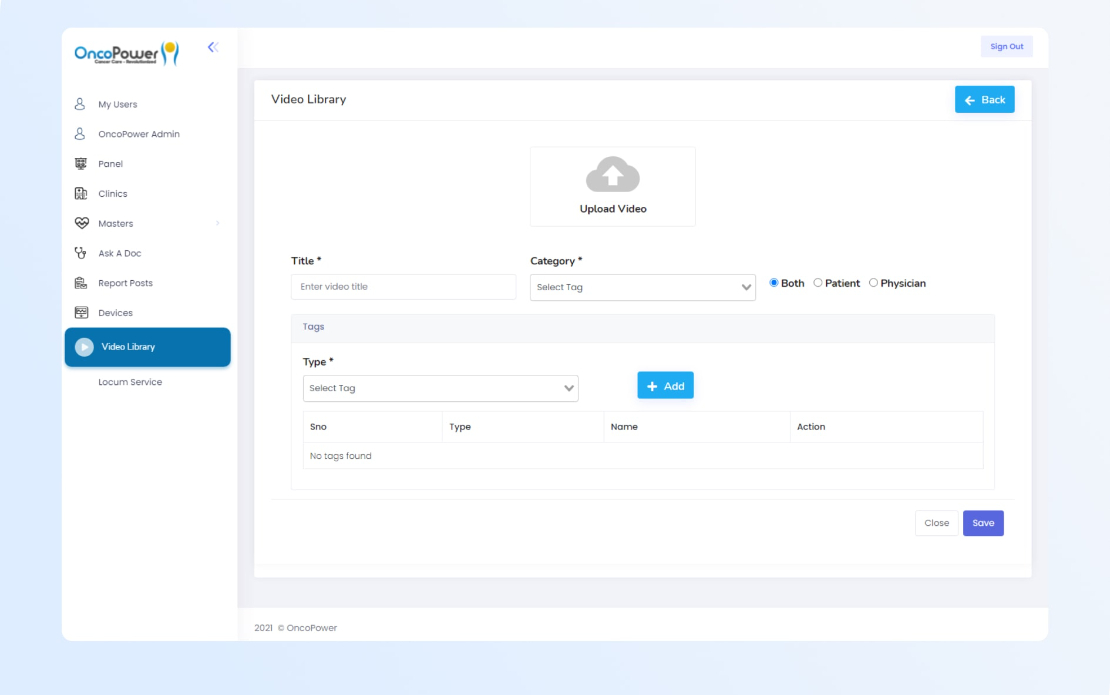Collapse sidebar with double-chevron icon
This screenshot has width=1110, height=695.
(213, 47)
